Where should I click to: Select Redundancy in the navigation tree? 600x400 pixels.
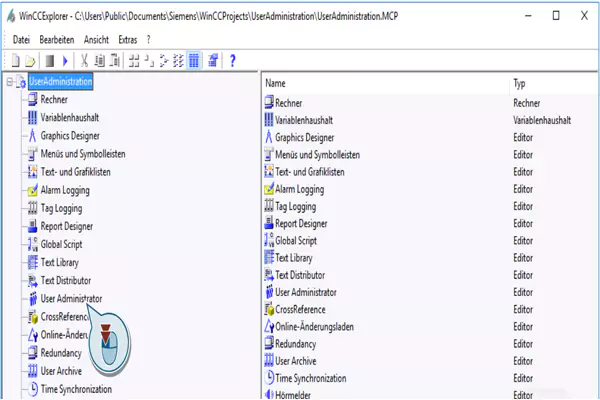tap(61, 353)
